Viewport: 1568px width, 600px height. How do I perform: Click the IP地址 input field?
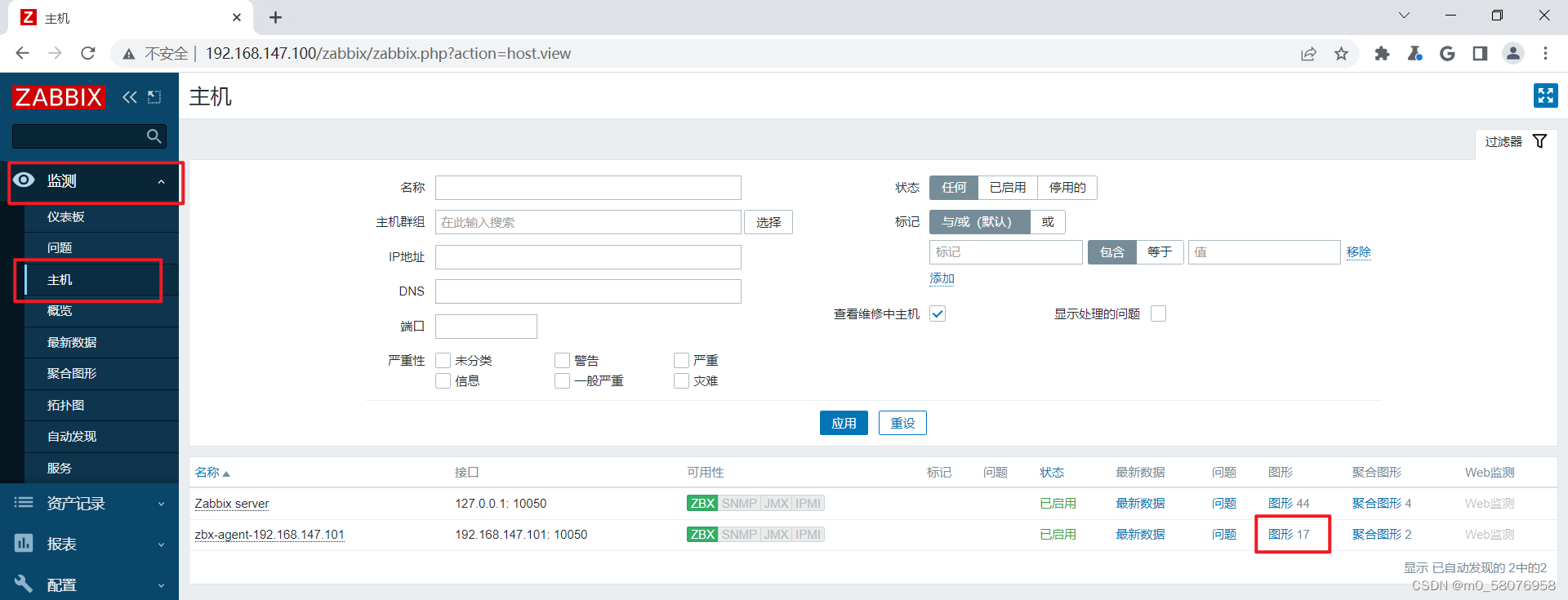tap(588, 257)
